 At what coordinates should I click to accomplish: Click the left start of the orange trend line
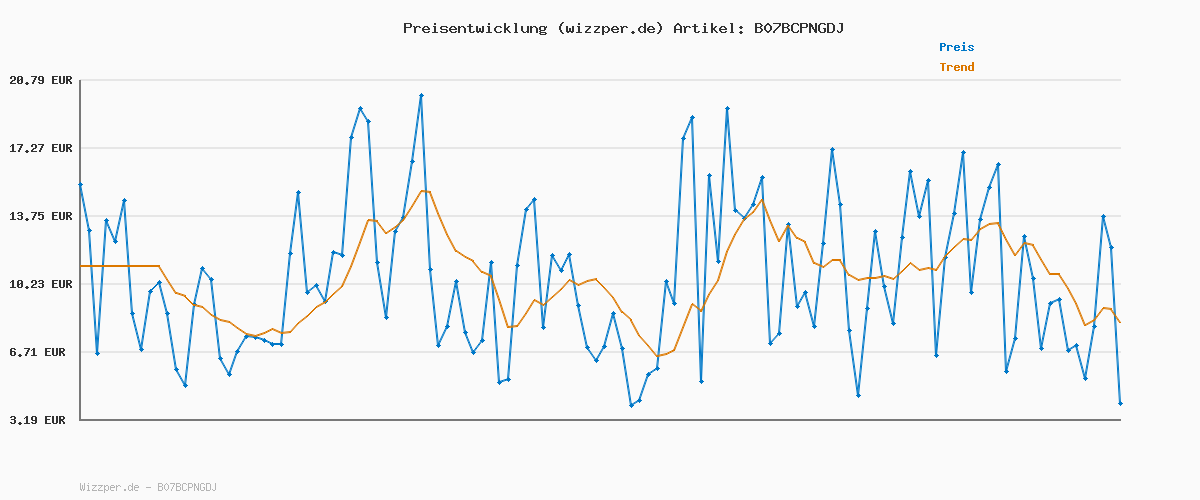tap(81, 266)
